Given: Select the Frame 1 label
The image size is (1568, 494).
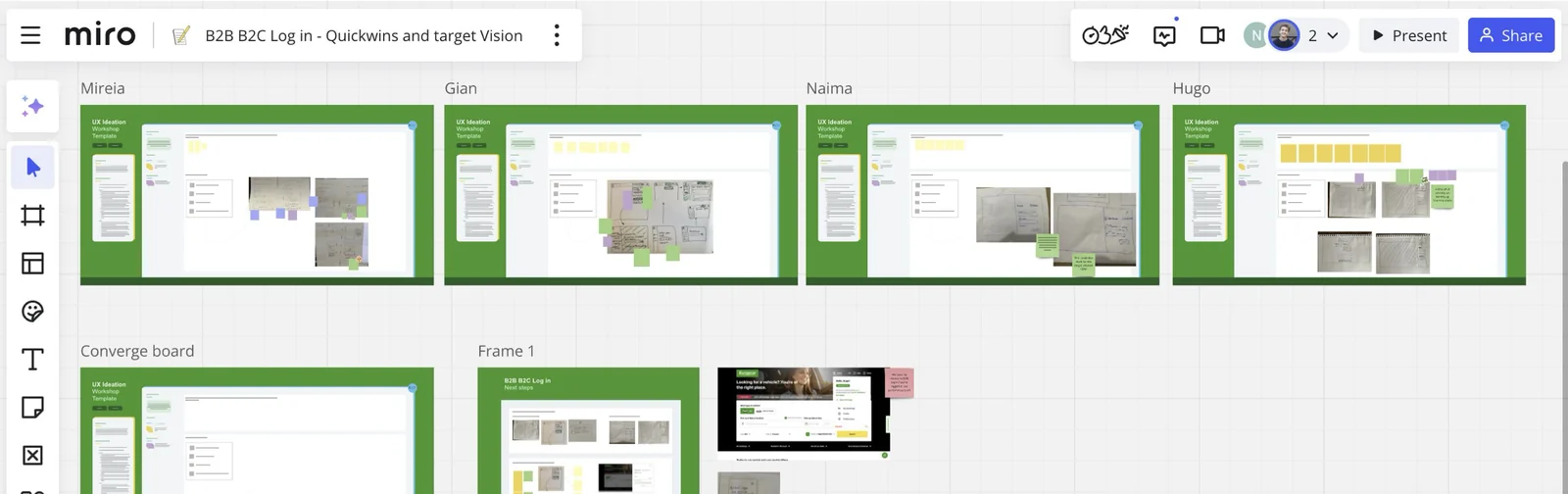Looking at the screenshot, I should [507, 351].
